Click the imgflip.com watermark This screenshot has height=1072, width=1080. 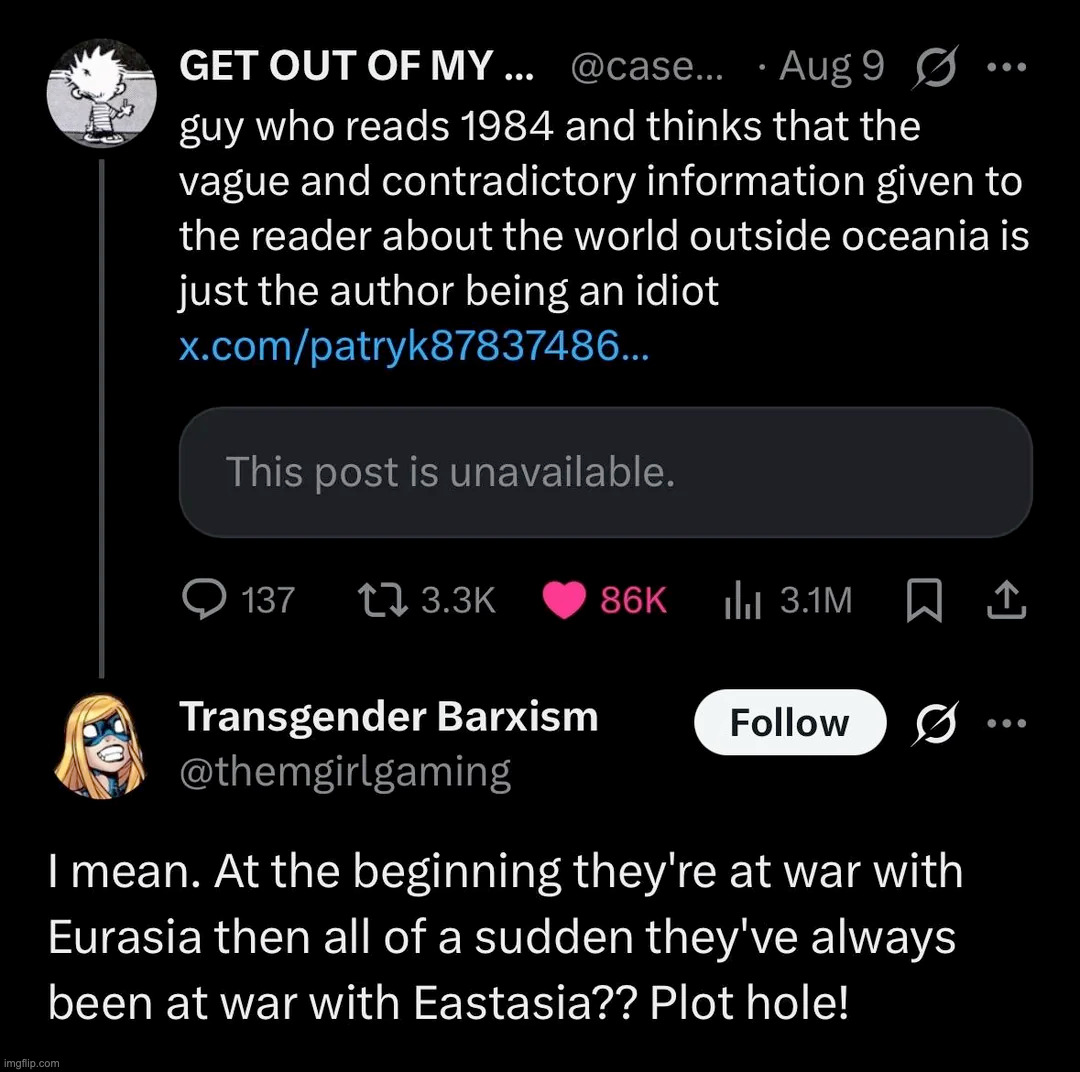[32, 1063]
